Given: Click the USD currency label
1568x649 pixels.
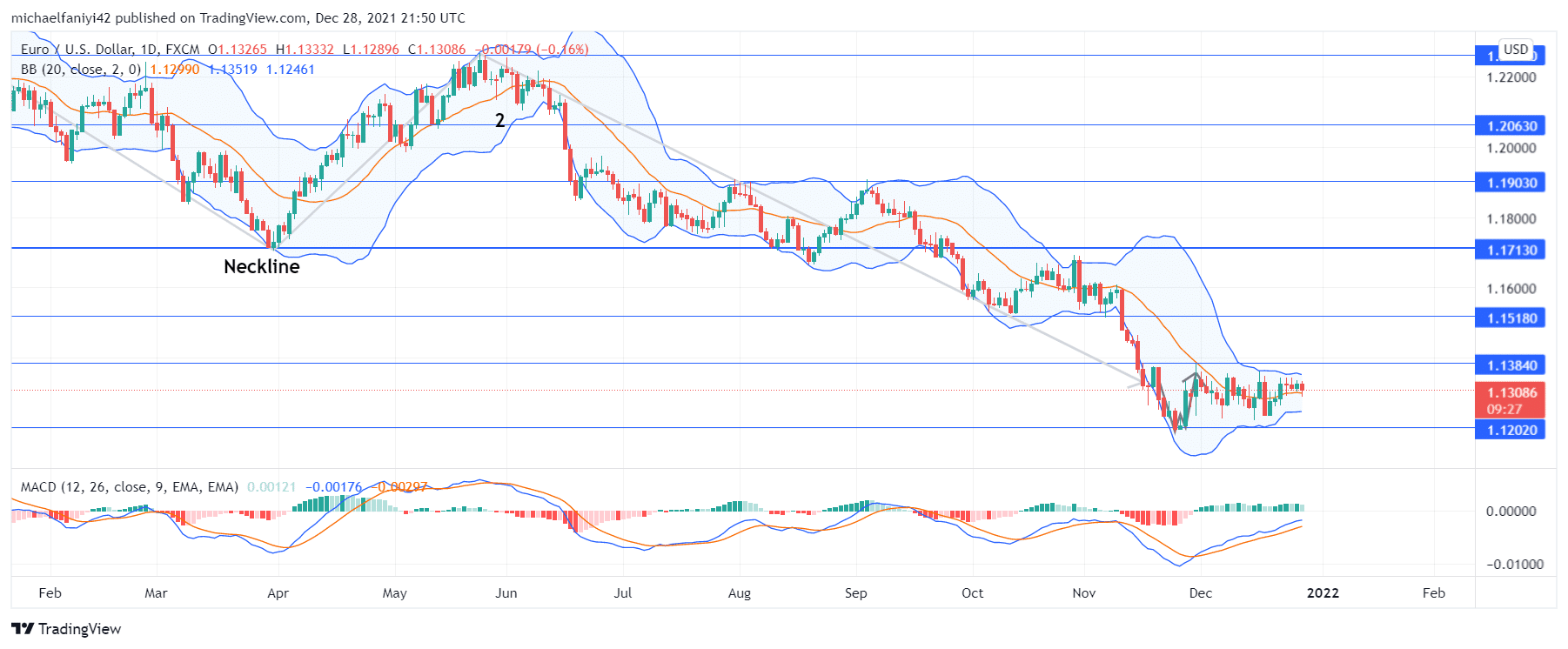Looking at the screenshot, I should (1517, 50).
